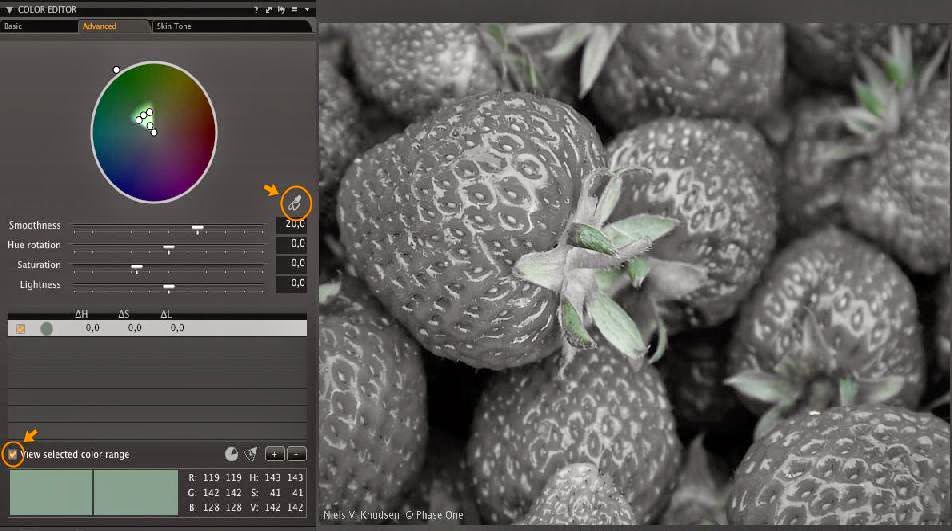
Task: Select the color picker eyedropper tool
Action: point(295,203)
